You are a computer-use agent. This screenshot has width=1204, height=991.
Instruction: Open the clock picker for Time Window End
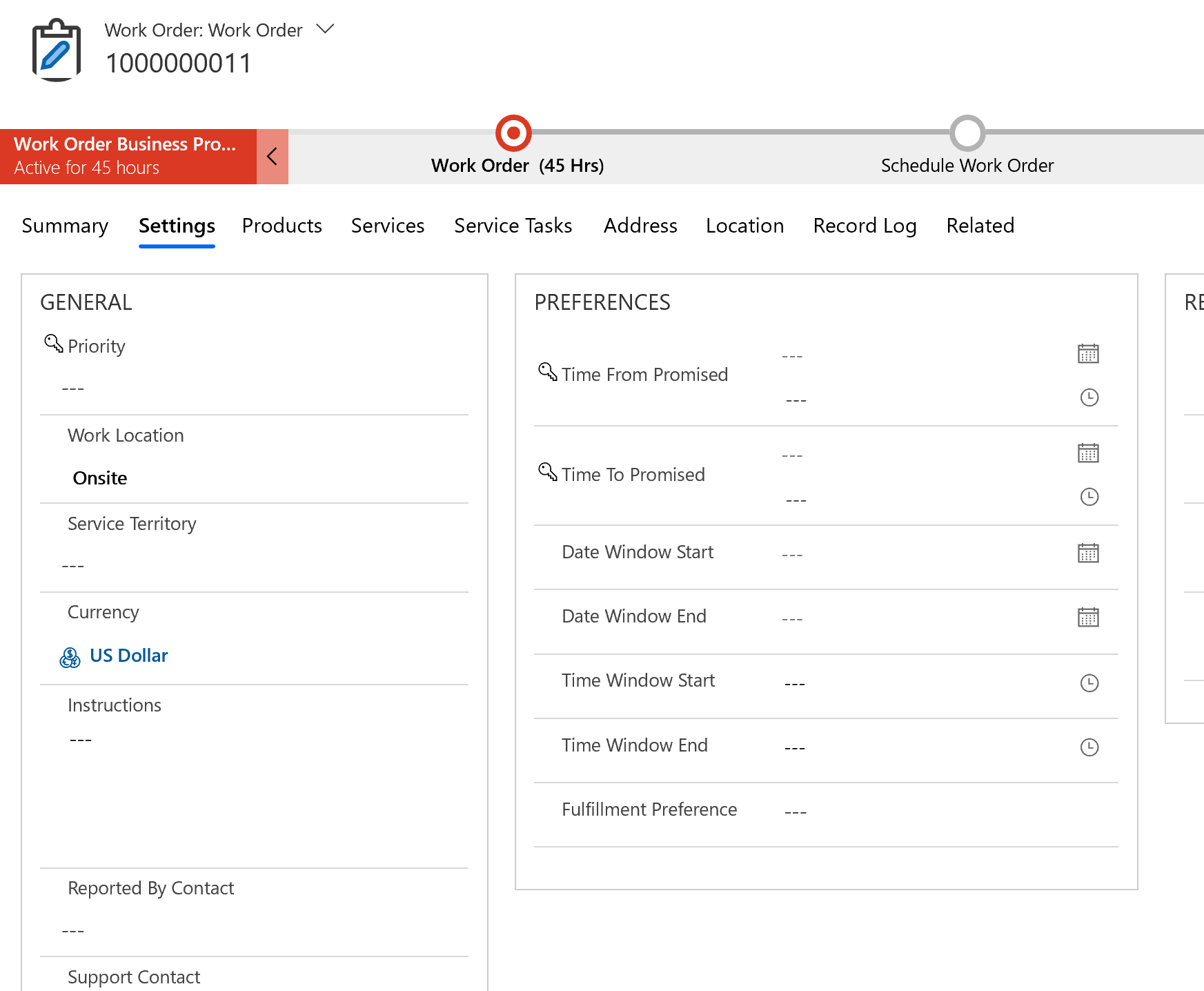[1089, 746]
